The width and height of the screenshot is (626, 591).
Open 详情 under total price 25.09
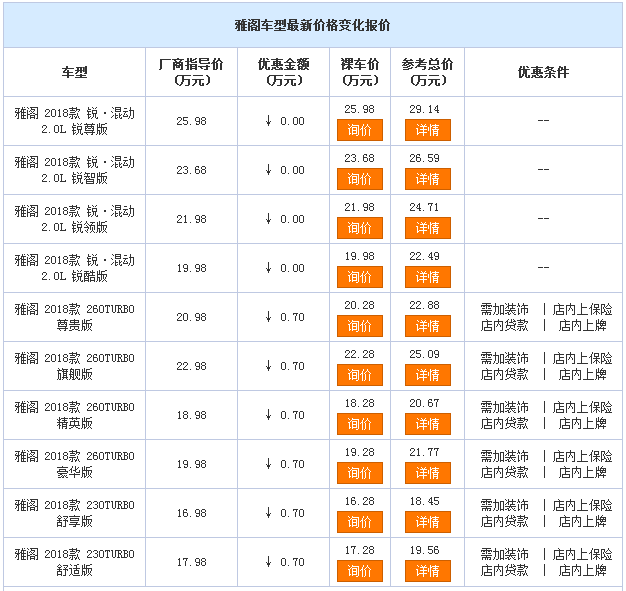pyautogui.click(x=428, y=375)
